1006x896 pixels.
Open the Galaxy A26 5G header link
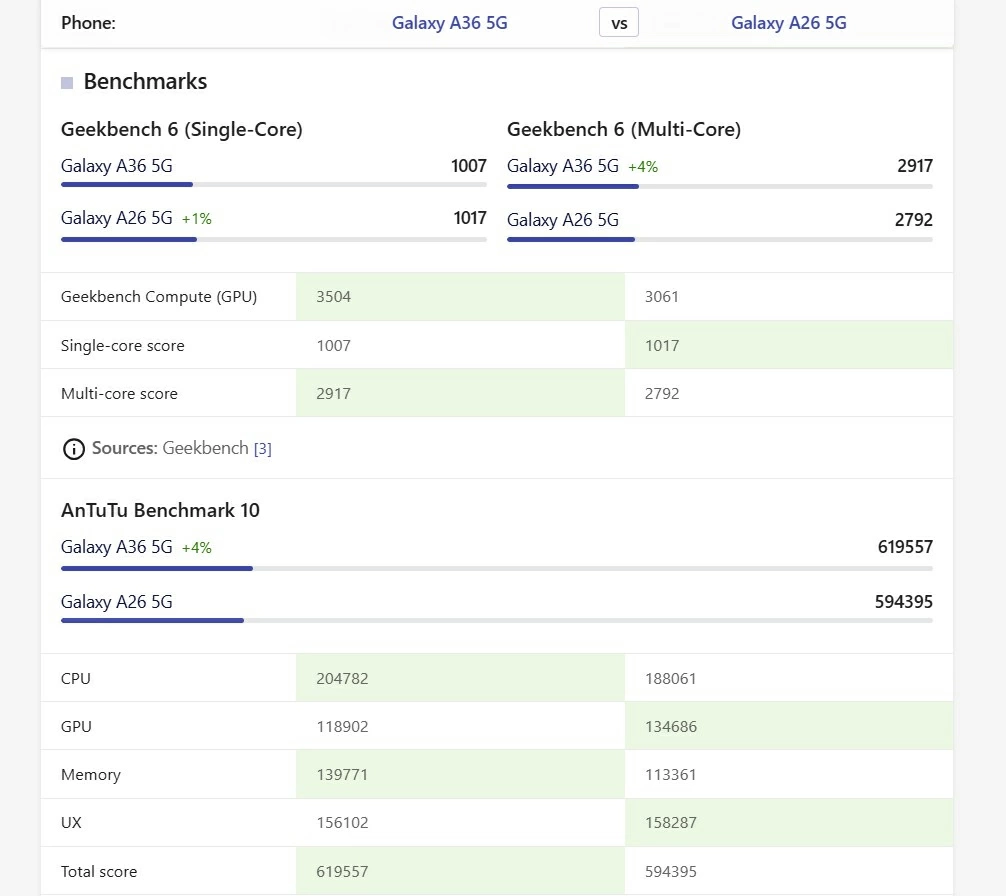coord(789,23)
